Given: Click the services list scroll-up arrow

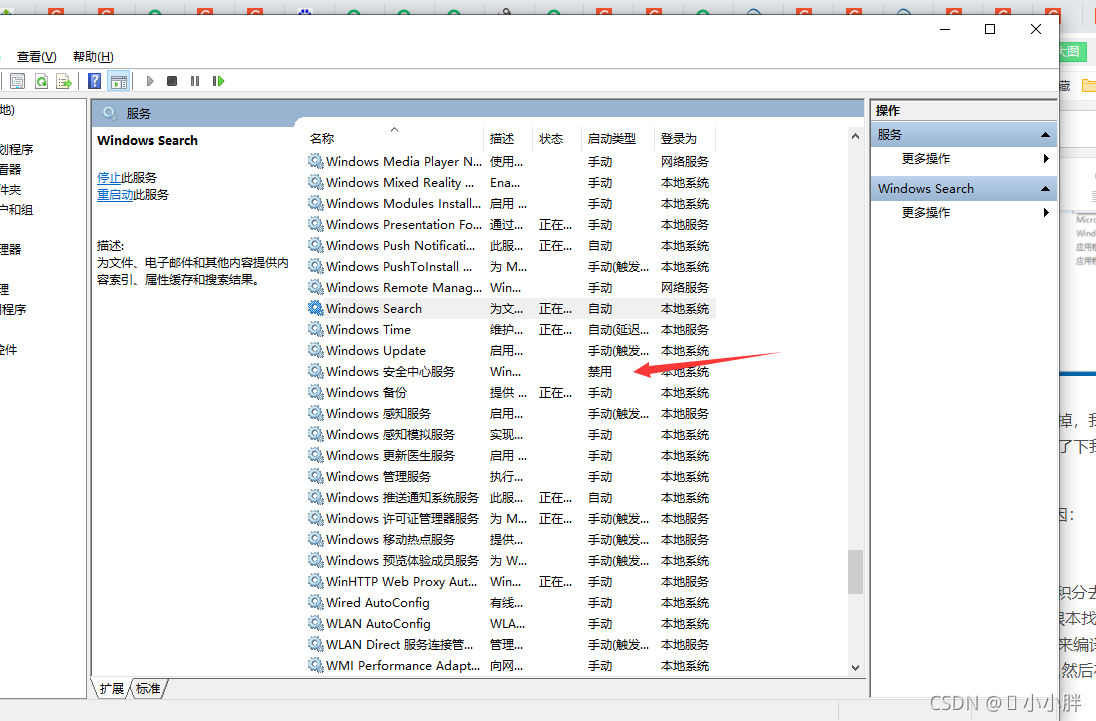Looking at the screenshot, I should (856, 136).
